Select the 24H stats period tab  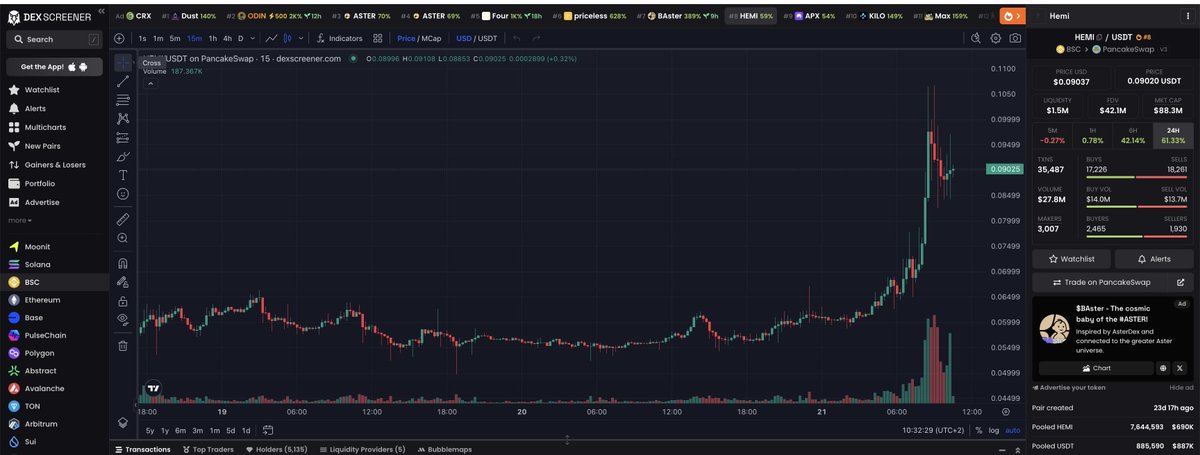pyautogui.click(x=1172, y=136)
